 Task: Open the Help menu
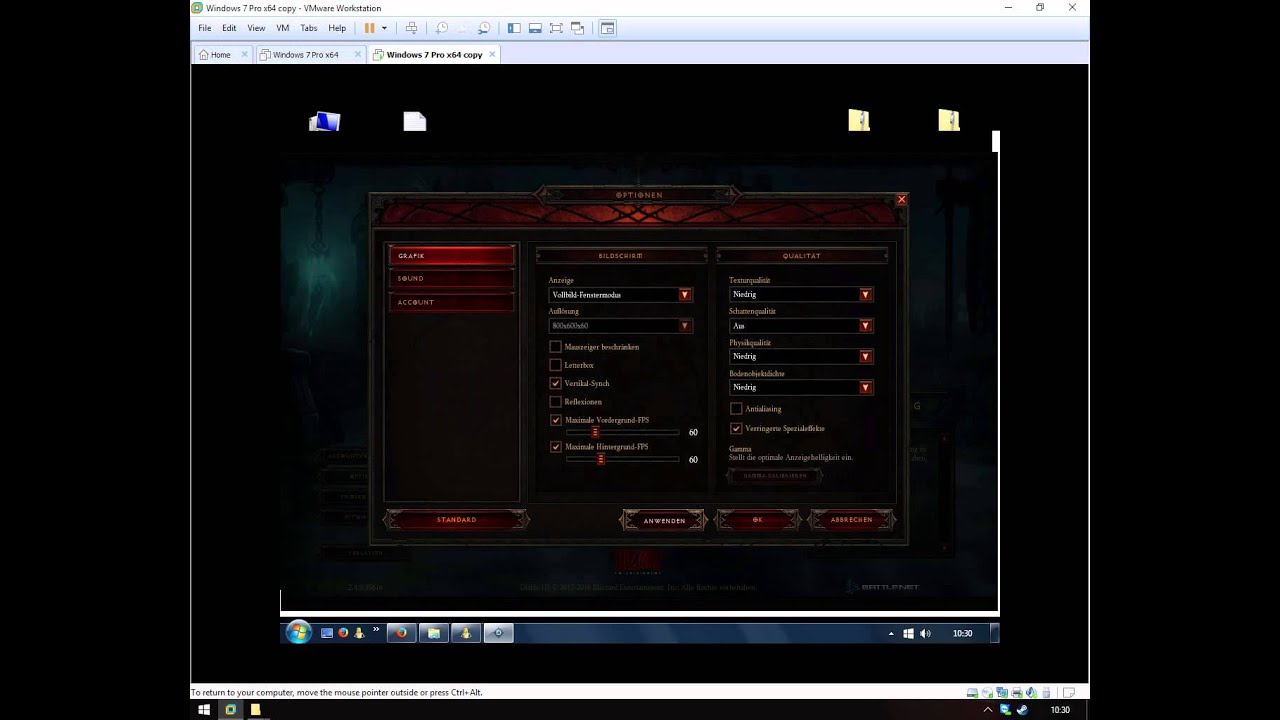(337, 28)
